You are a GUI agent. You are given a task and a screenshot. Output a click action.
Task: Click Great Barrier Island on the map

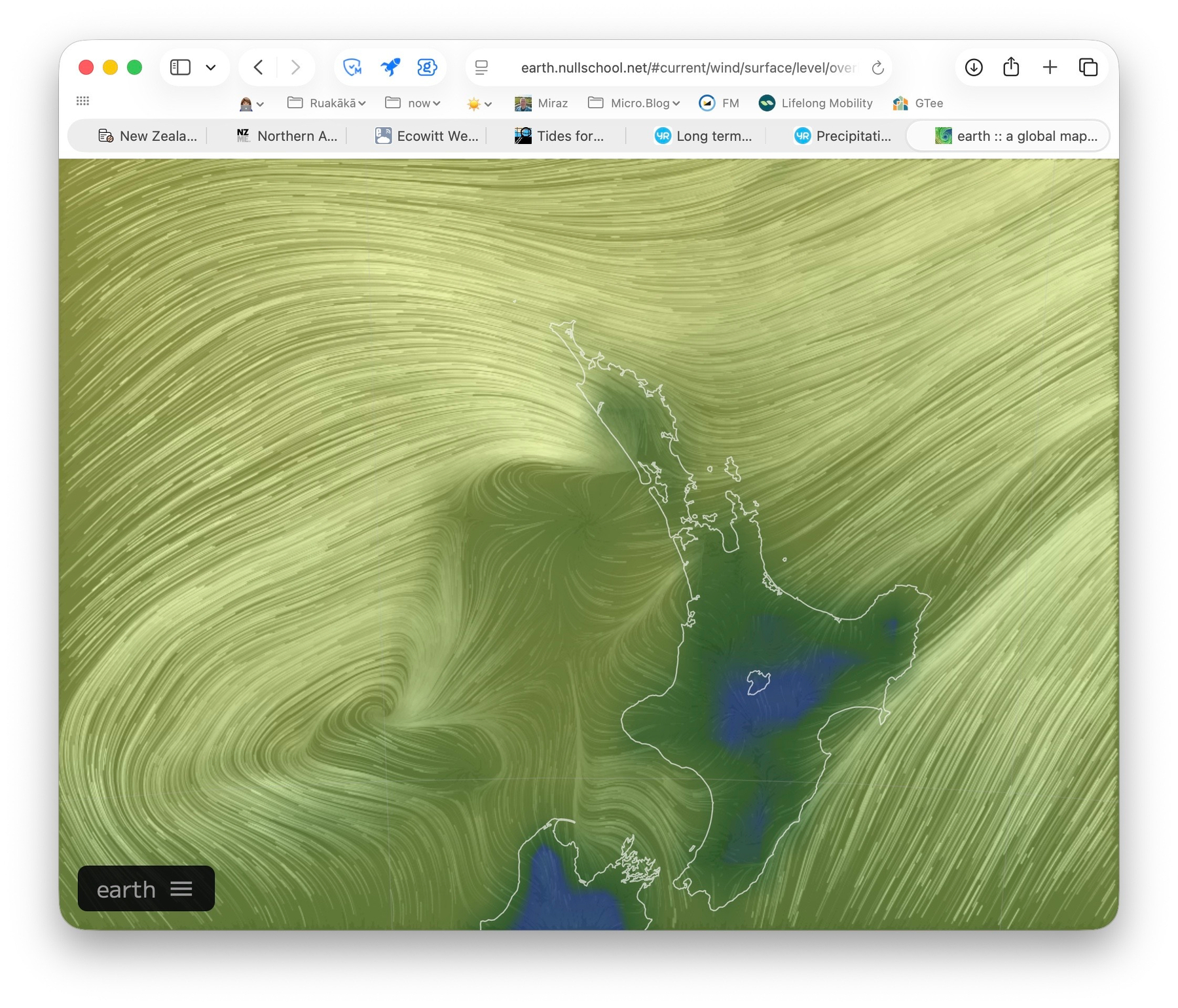(x=732, y=469)
